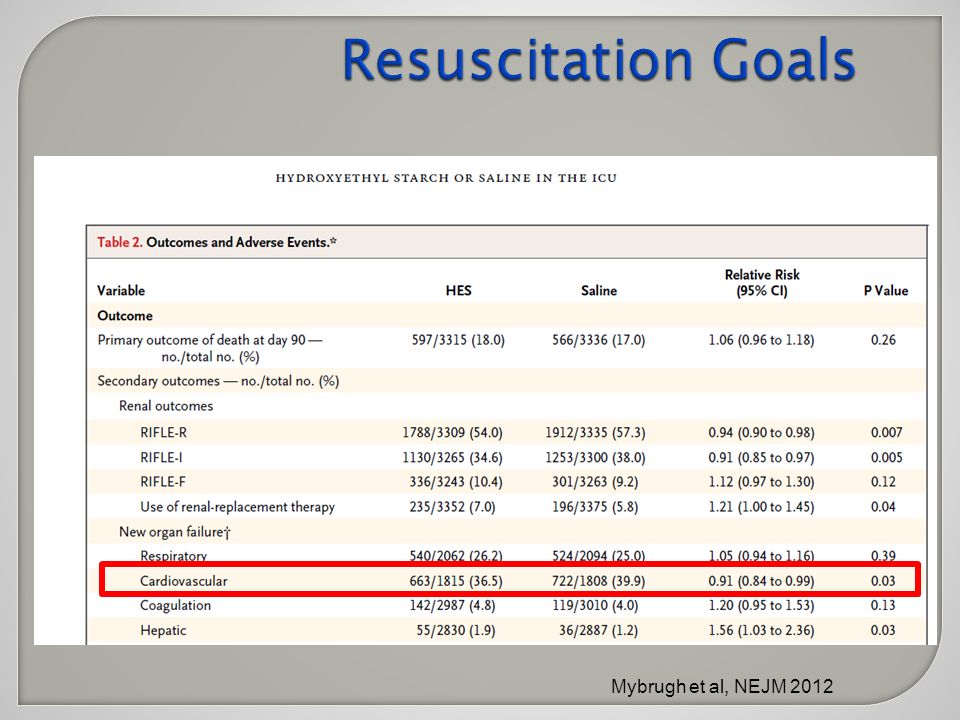The image size is (960, 720).
Task: Select P value 0.04
Action: [883, 507]
